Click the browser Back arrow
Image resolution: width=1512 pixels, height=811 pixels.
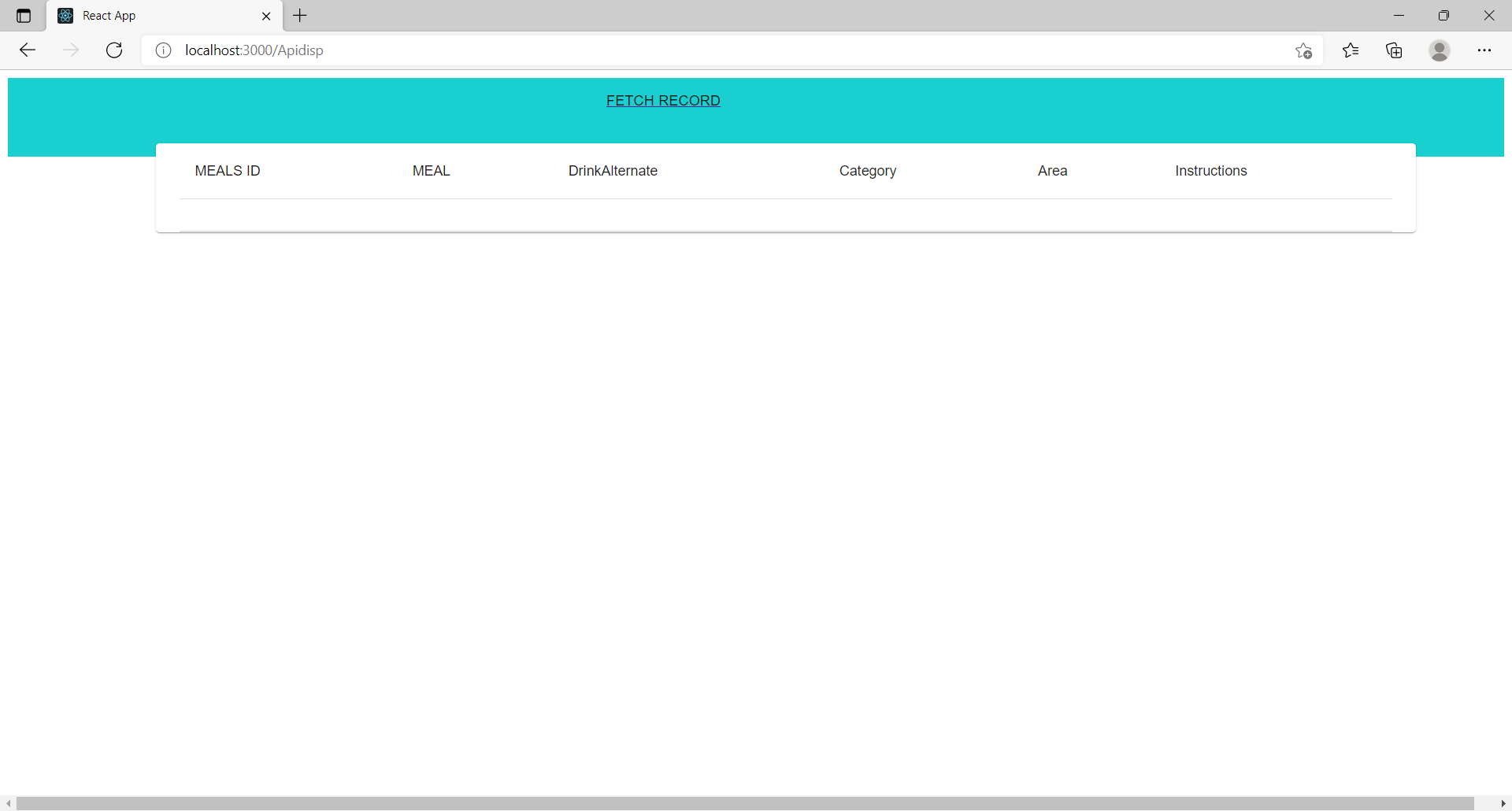click(x=28, y=50)
